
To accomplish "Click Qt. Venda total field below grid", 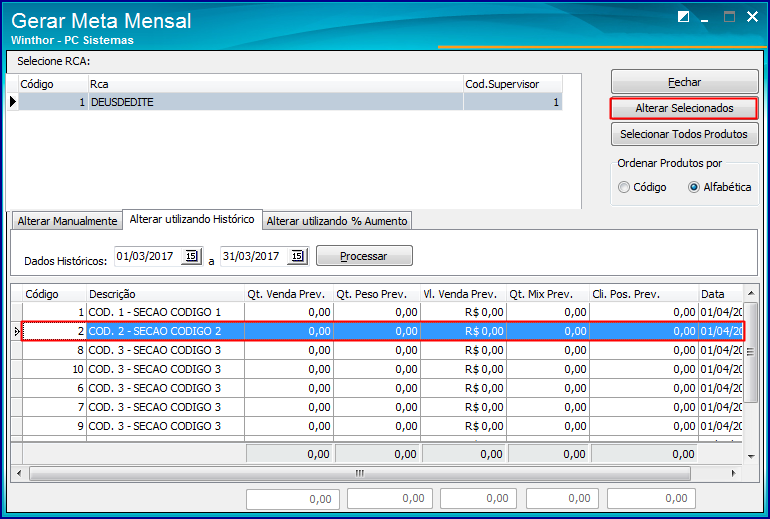I will click(x=293, y=499).
